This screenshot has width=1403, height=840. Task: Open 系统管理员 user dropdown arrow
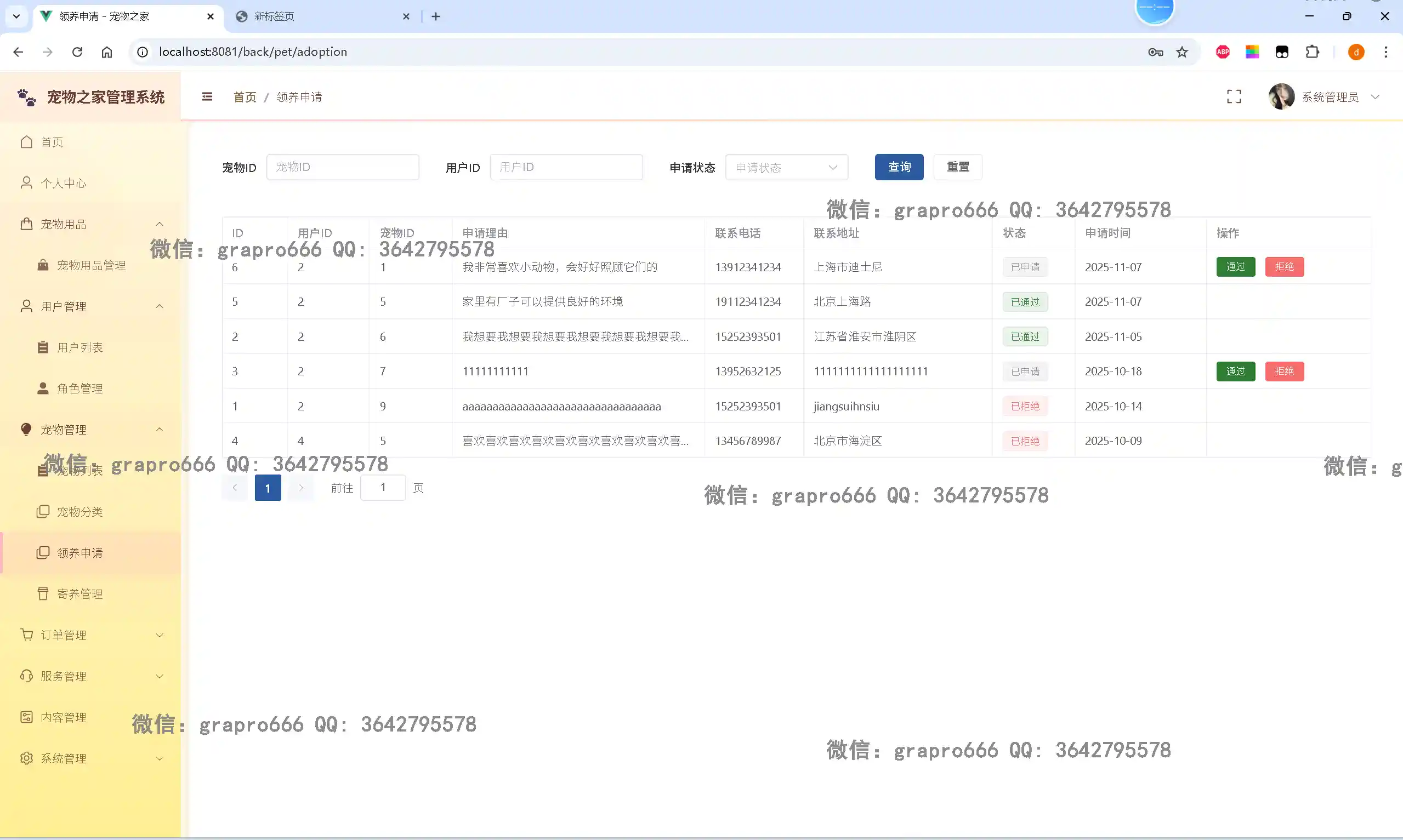(1375, 97)
